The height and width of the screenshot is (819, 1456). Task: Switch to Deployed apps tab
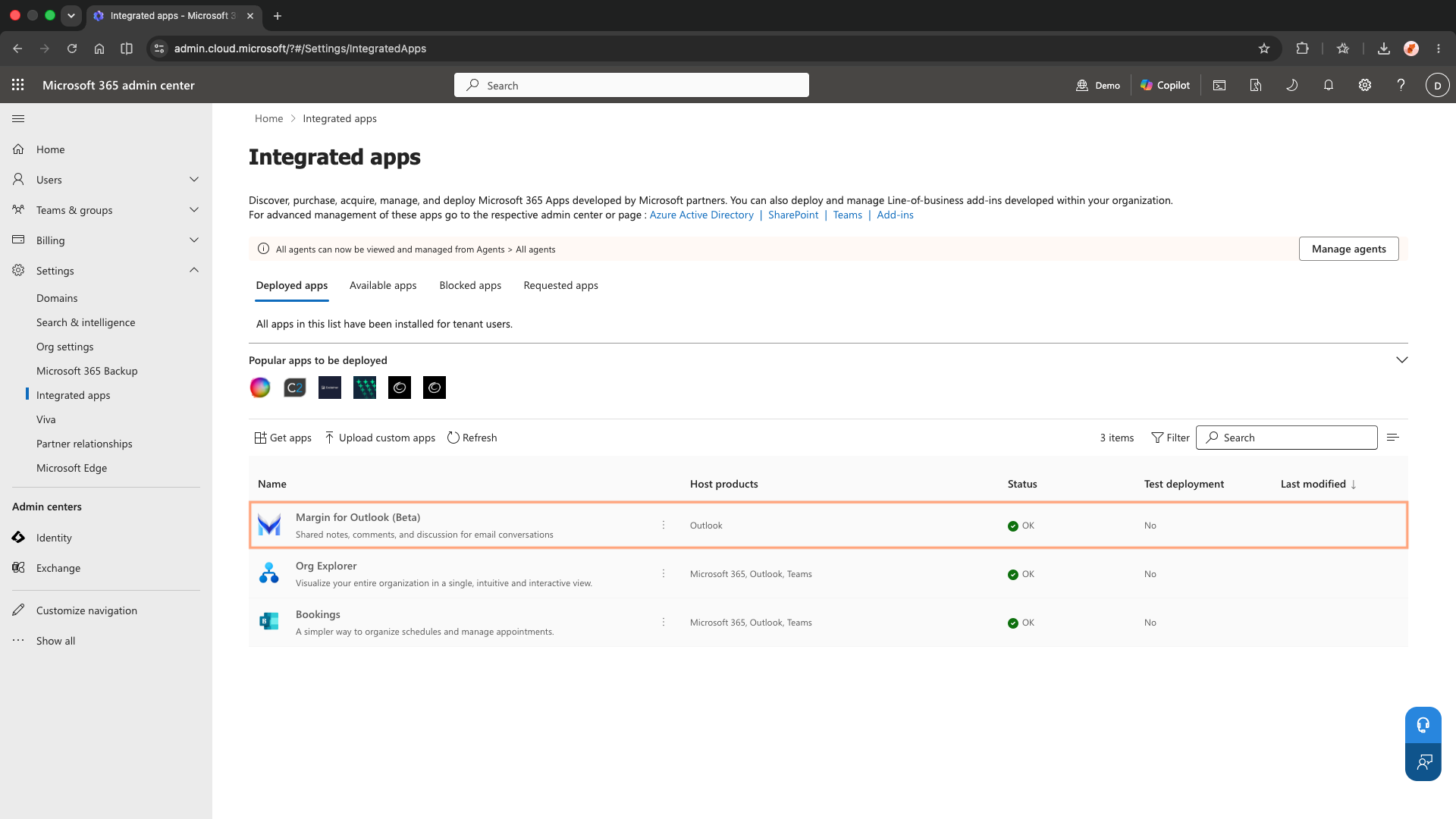[292, 286]
